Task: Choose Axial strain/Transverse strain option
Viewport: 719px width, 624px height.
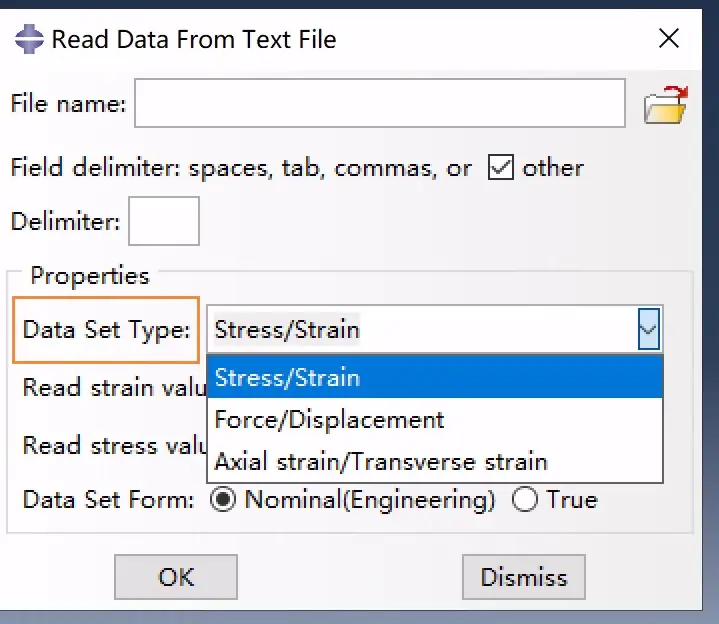Action: tap(435, 461)
